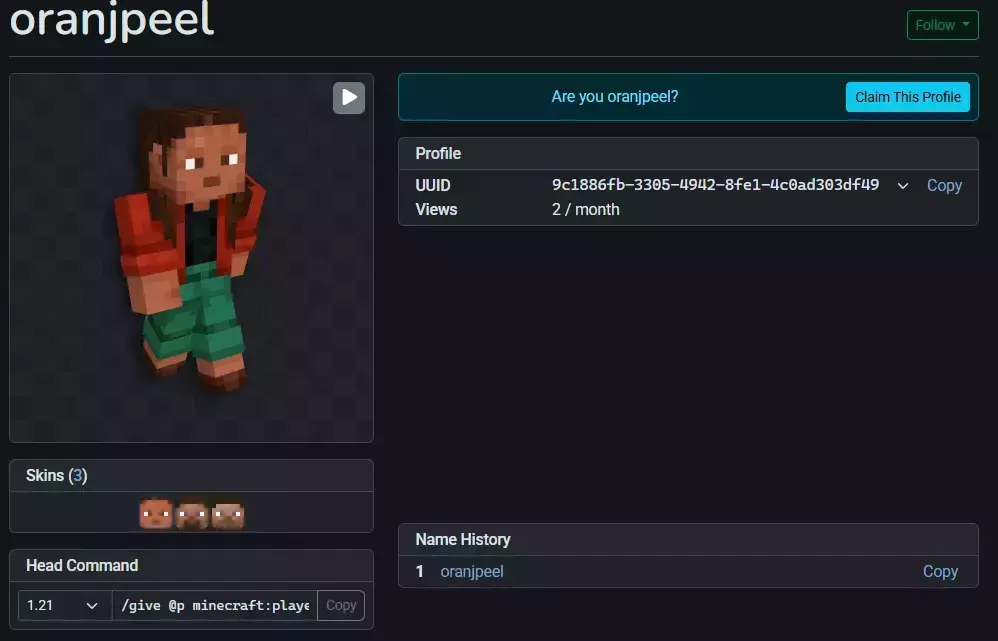Select the third skin head thumbnail
The image size is (998, 641).
click(228, 515)
